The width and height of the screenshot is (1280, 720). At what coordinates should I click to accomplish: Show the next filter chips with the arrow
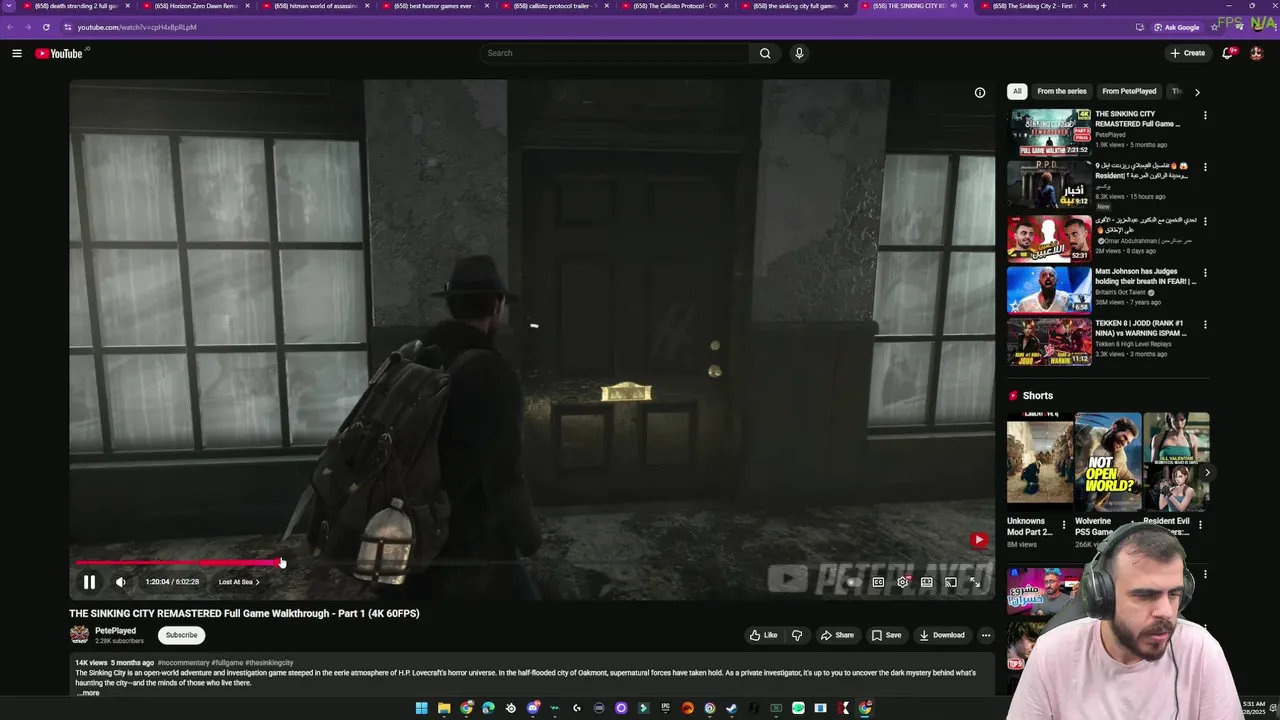coord(1197,92)
